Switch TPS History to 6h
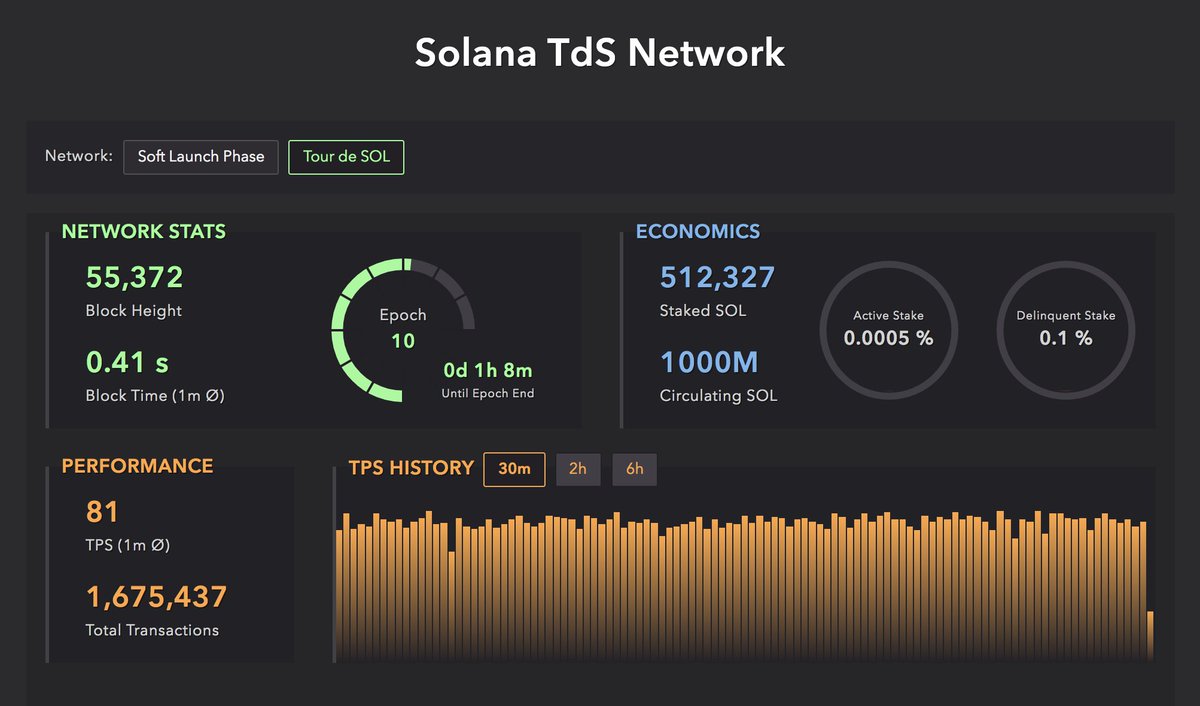 [635, 469]
